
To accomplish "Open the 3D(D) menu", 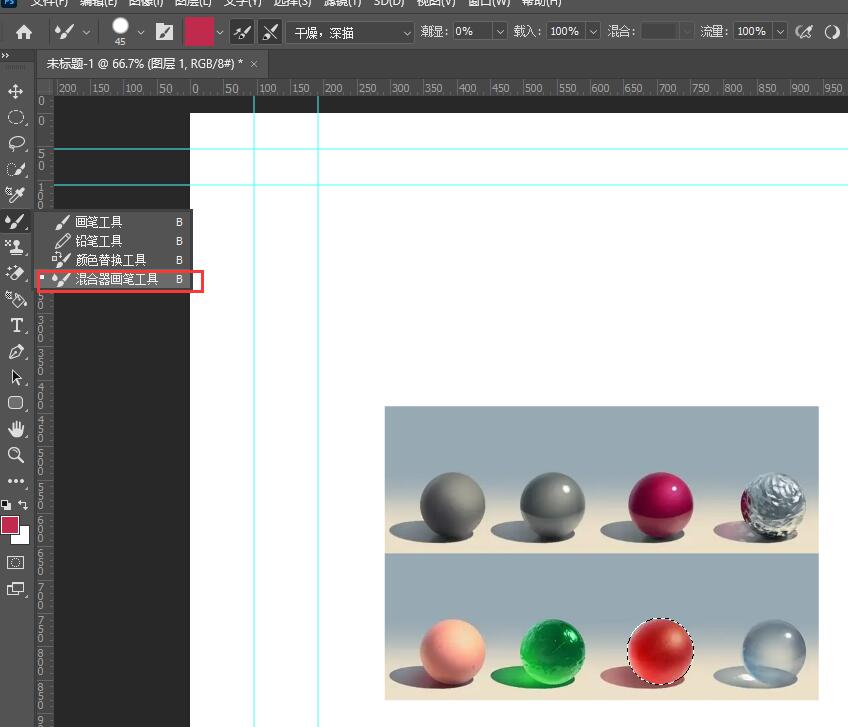I will click(388, 3).
